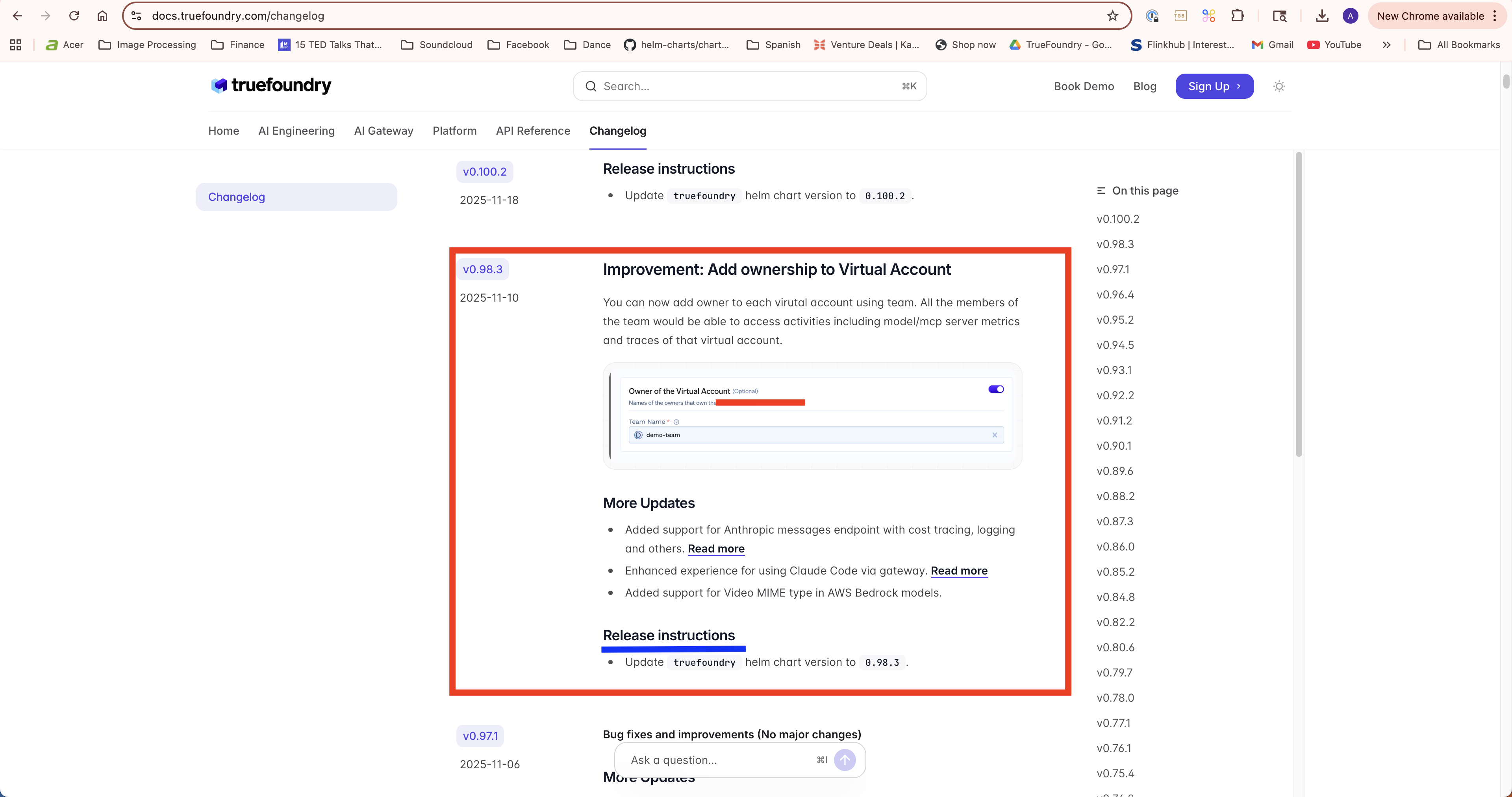Viewport: 1512px width, 797px height.
Task: Toggle the Virtual Account owner switch
Action: [x=996, y=389]
